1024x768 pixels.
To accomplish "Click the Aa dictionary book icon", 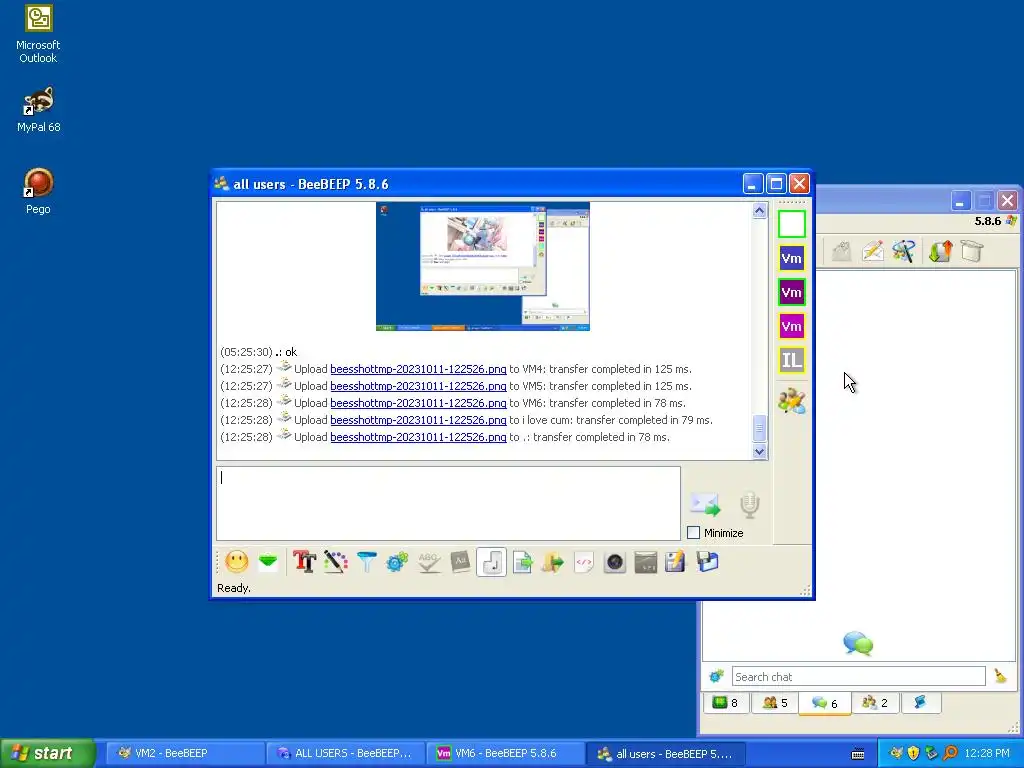I will click(x=460, y=562).
